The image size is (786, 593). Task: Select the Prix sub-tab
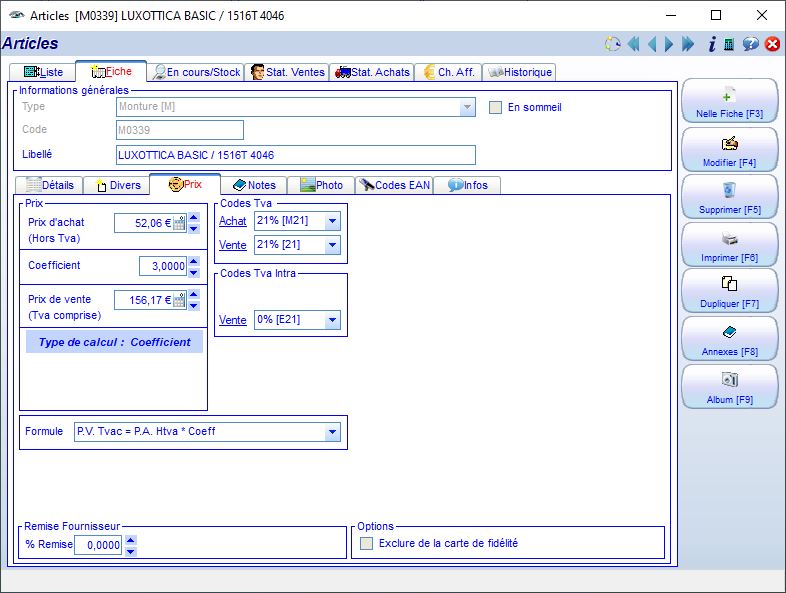click(x=185, y=184)
